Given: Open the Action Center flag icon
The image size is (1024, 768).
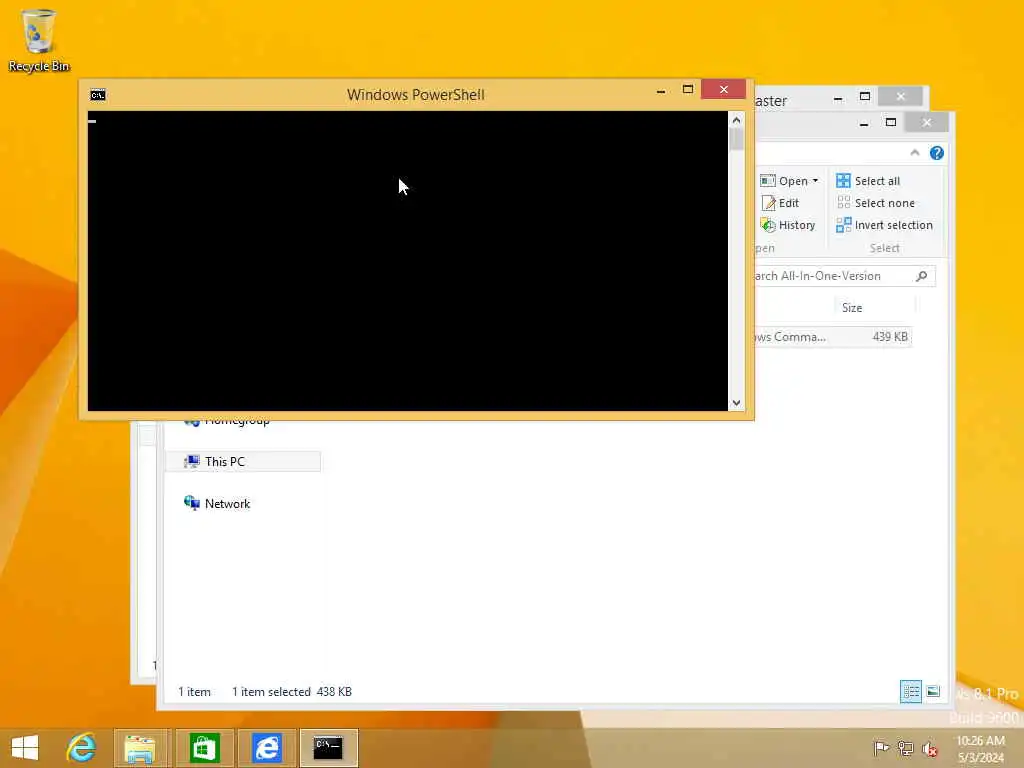Looking at the screenshot, I should point(881,748).
